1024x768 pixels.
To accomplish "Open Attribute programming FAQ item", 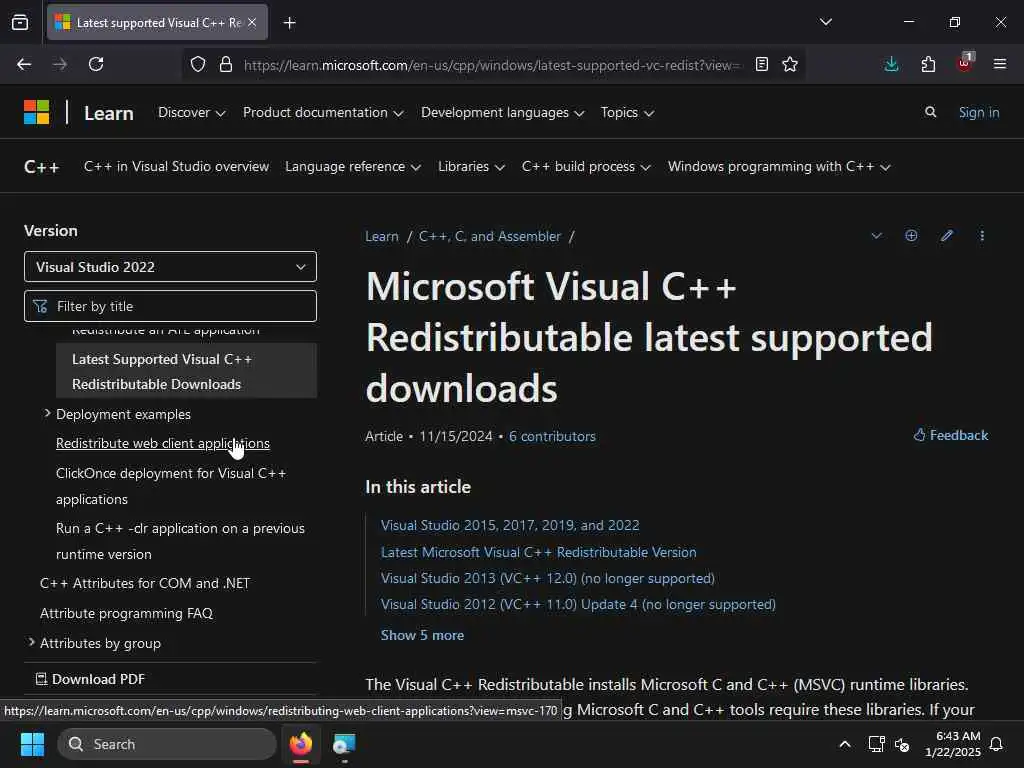I will [126, 613].
